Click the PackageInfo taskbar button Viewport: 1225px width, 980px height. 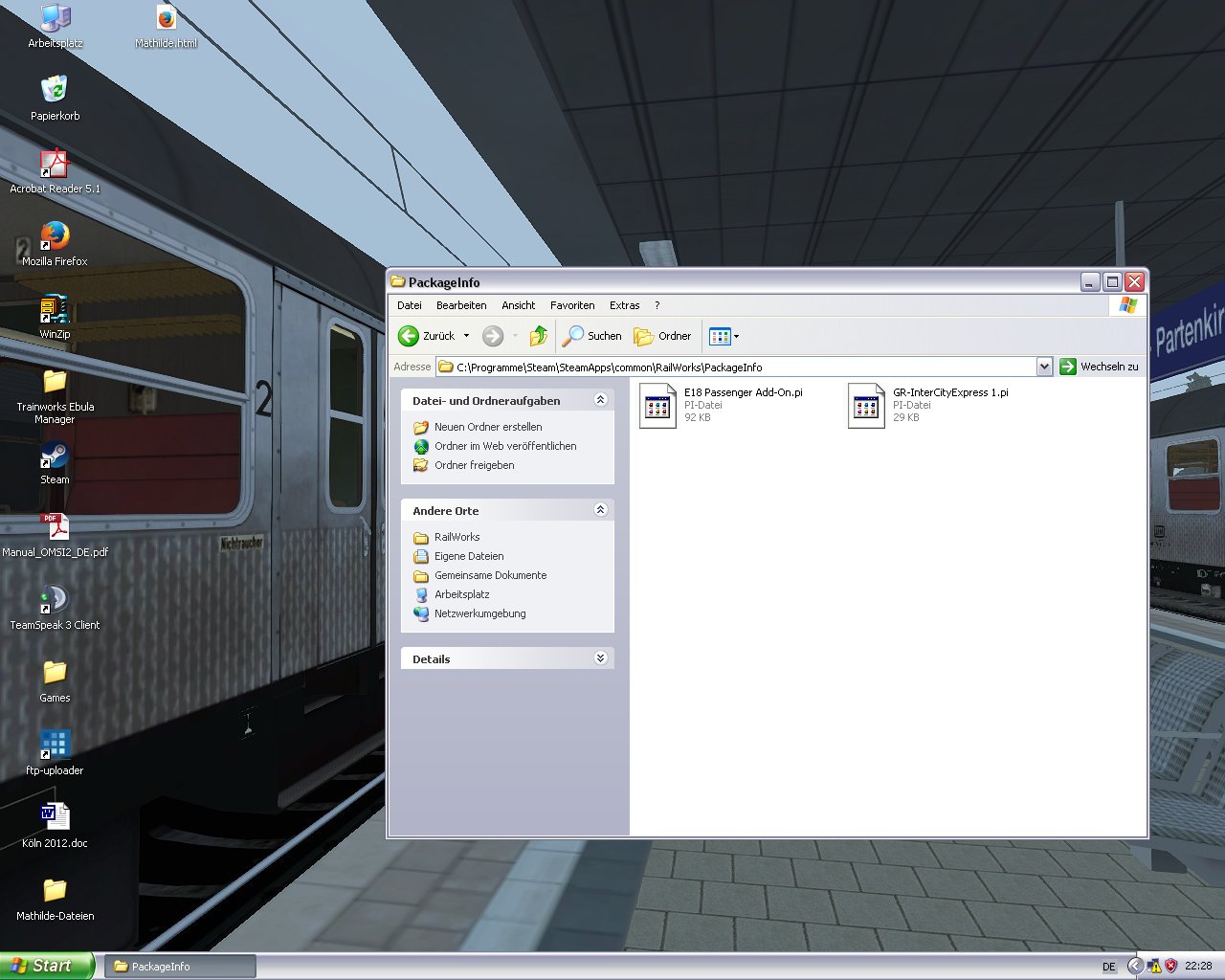182,967
